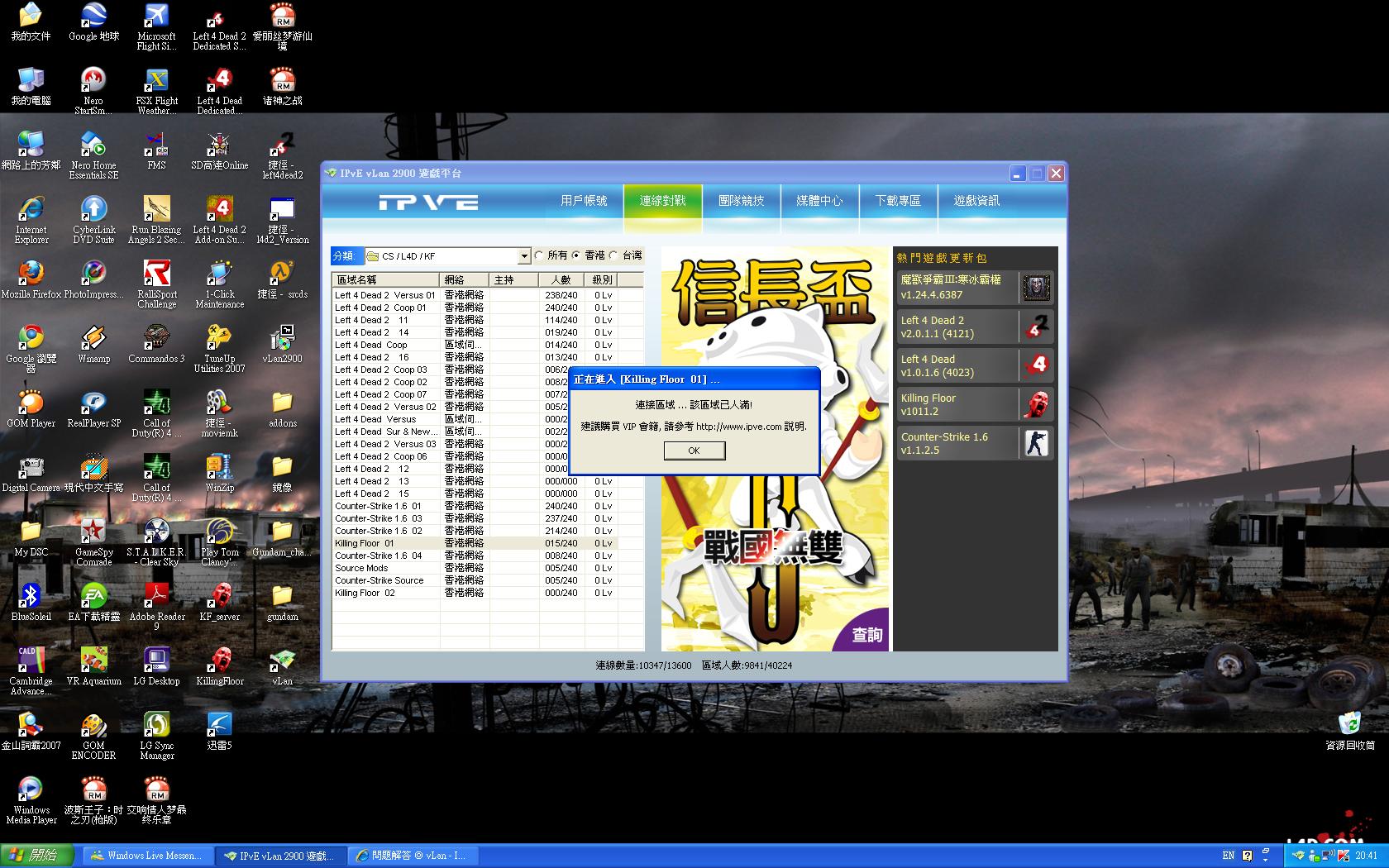The width and height of the screenshot is (1389, 868).
Task: Click the Killing Floor v1011.2 update icon
Action: pos(1036,404)
